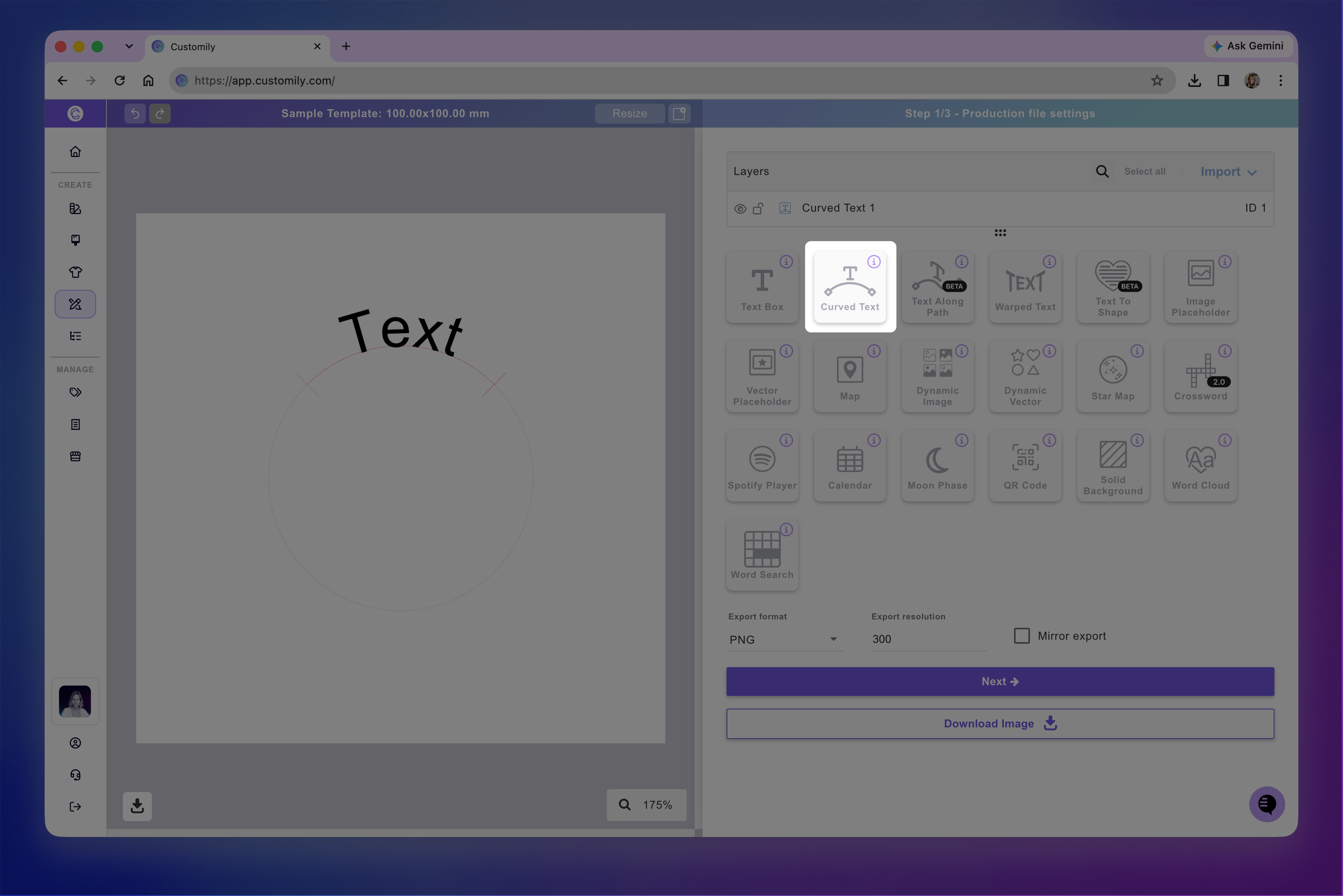1343x896 pixels.
Task: Open the zoom level 175% control
Action: pos(647,805)
